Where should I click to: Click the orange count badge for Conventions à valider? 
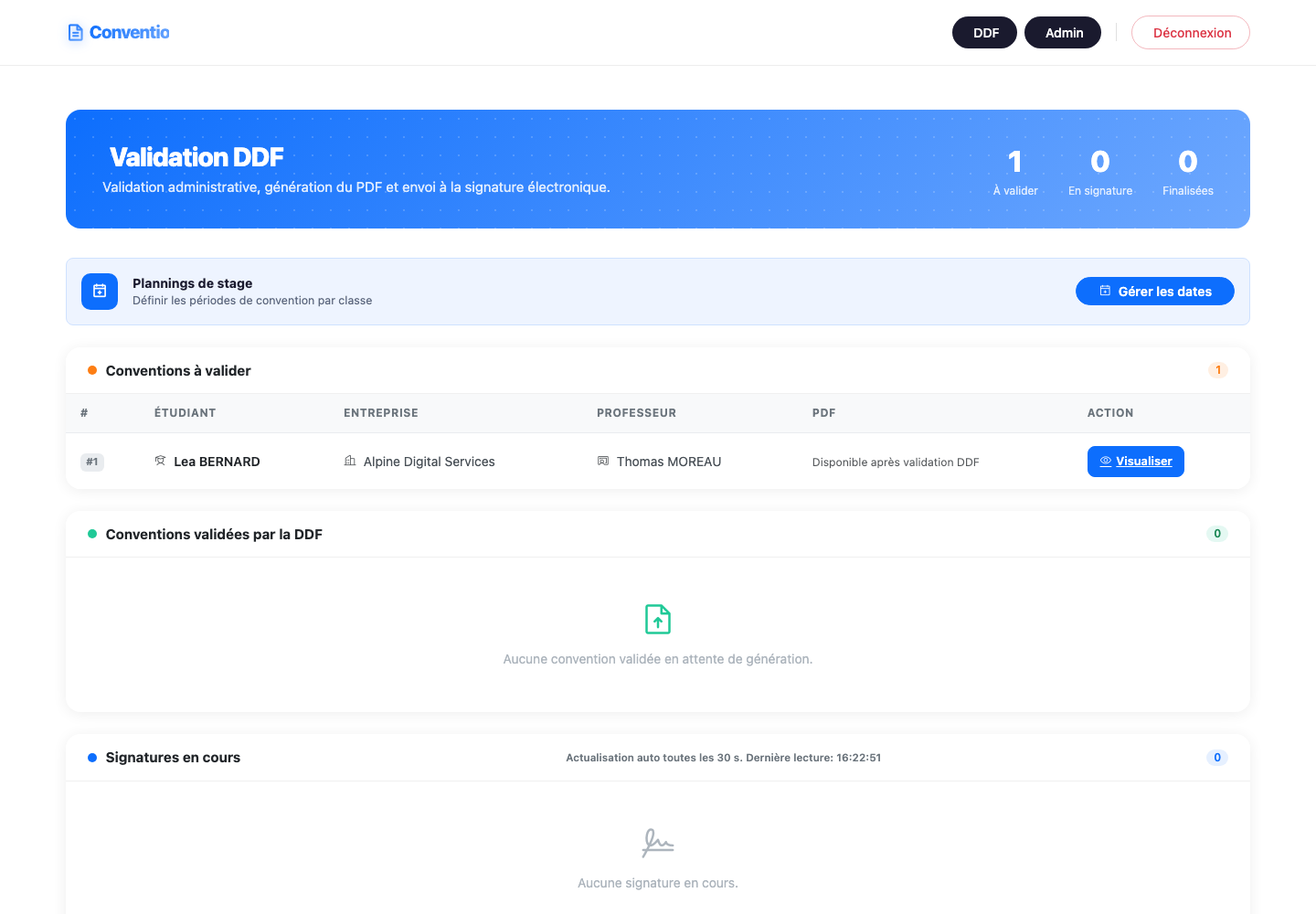coord(1217,370)
